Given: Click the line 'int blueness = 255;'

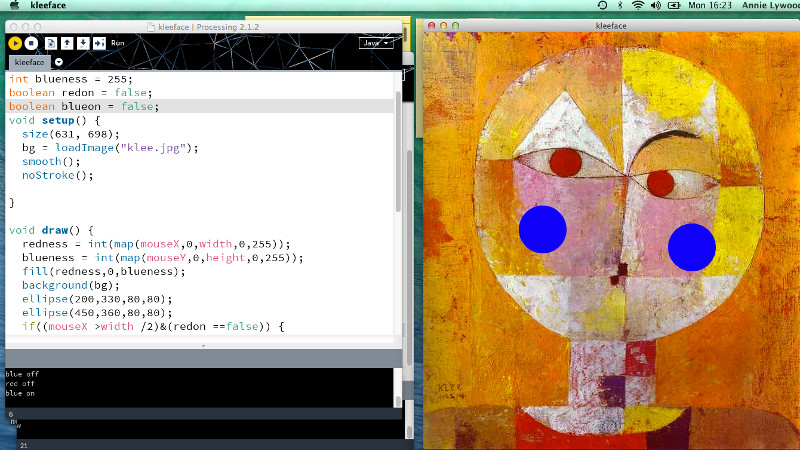Looking at the screenshot, I should click(x=70, y=79).
